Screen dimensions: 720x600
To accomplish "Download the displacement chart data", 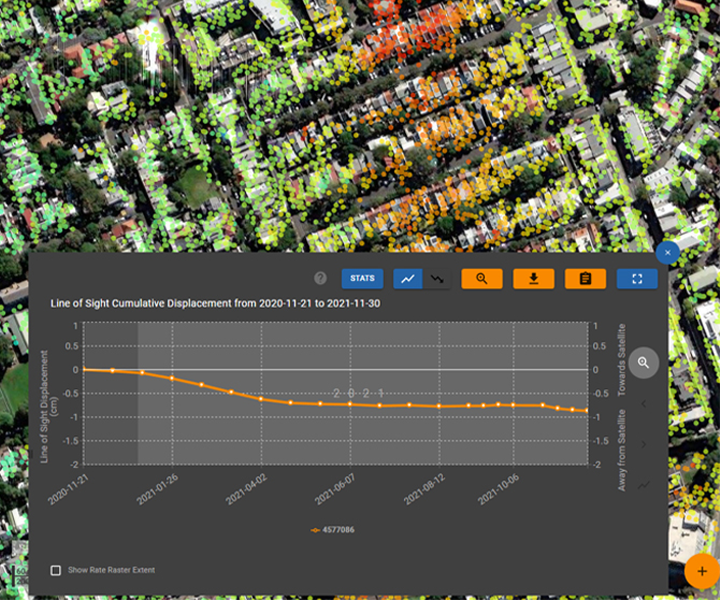I will (x=533, y=279).
